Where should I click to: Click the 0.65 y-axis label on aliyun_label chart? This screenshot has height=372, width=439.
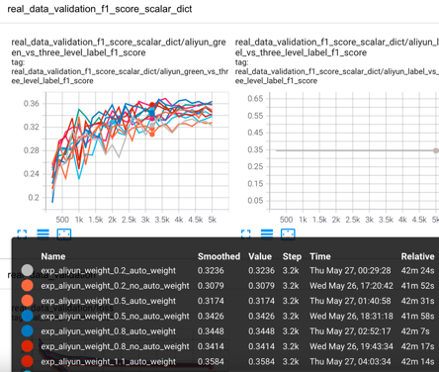255,98
